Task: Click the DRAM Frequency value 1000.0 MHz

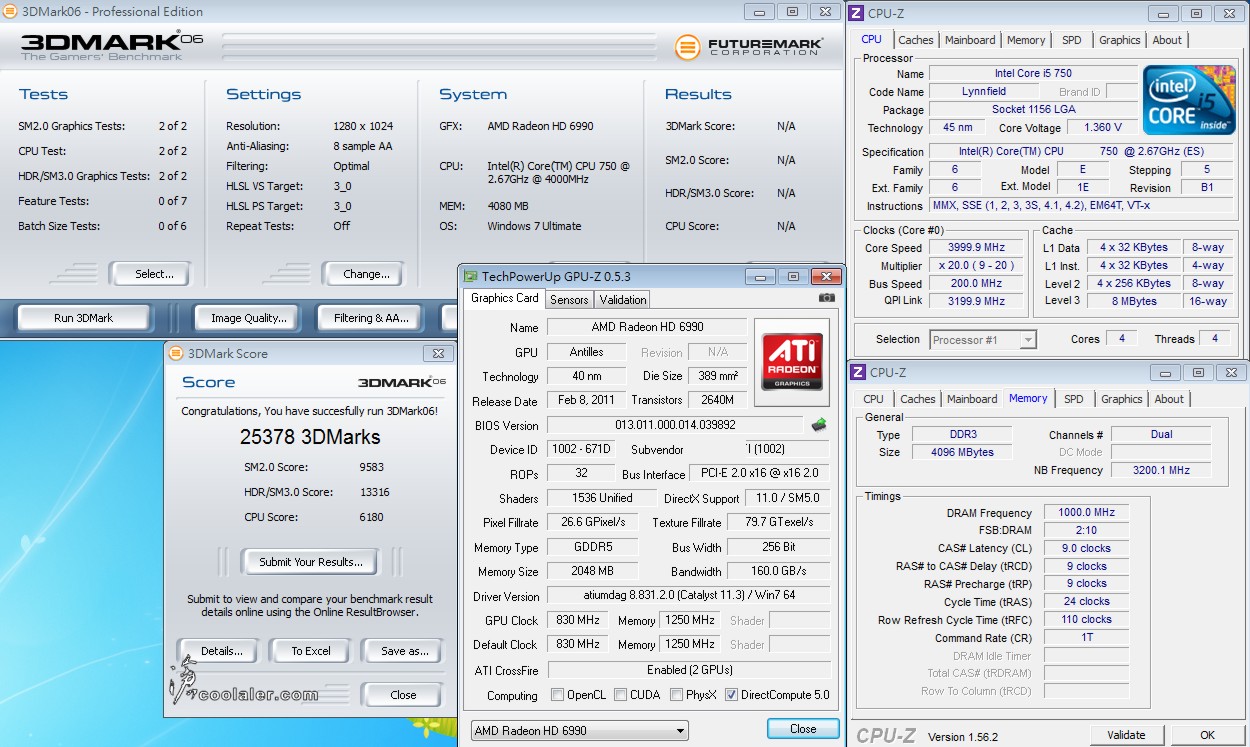Action: (1086, 513)
